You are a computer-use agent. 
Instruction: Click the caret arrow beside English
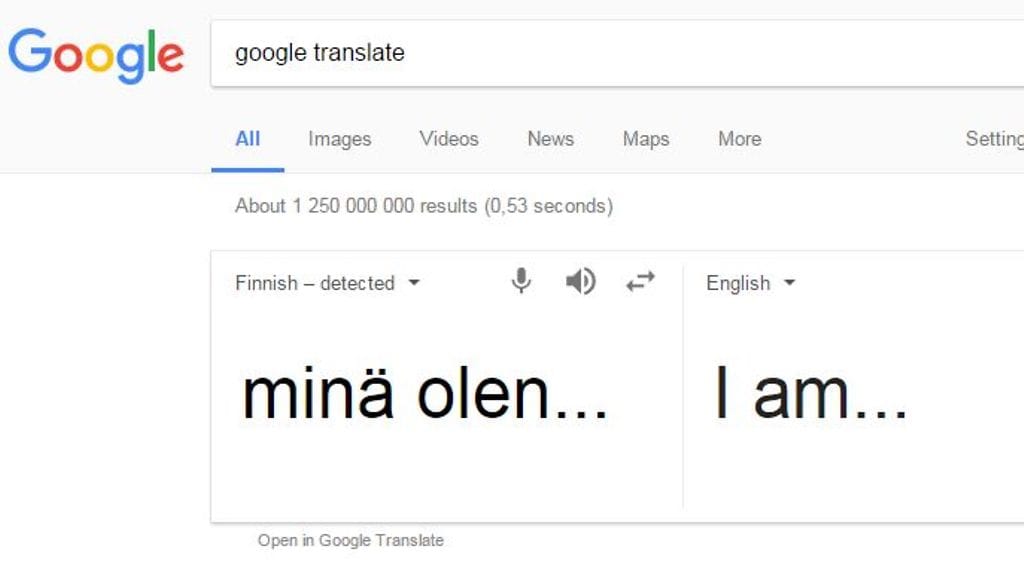tap(790, 283)
